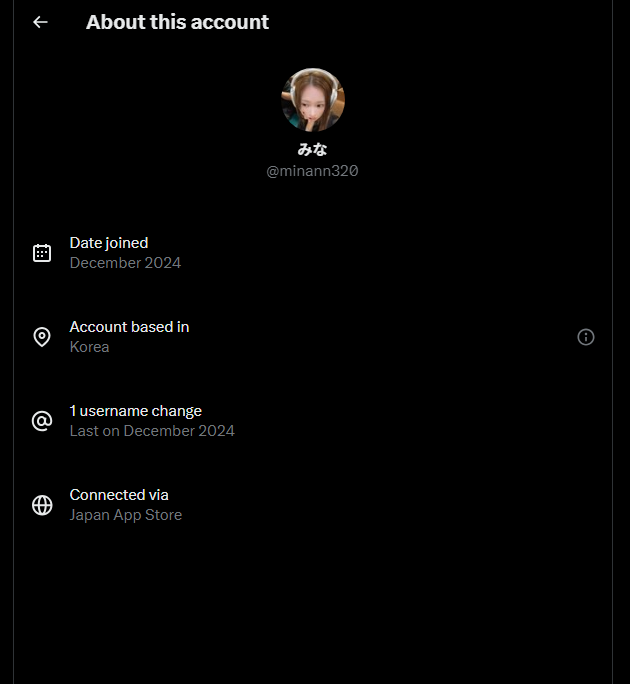This screenshot has height=684, width=630.
Task: Click the calendar icon for Date joined
Action: click(42, 253)
